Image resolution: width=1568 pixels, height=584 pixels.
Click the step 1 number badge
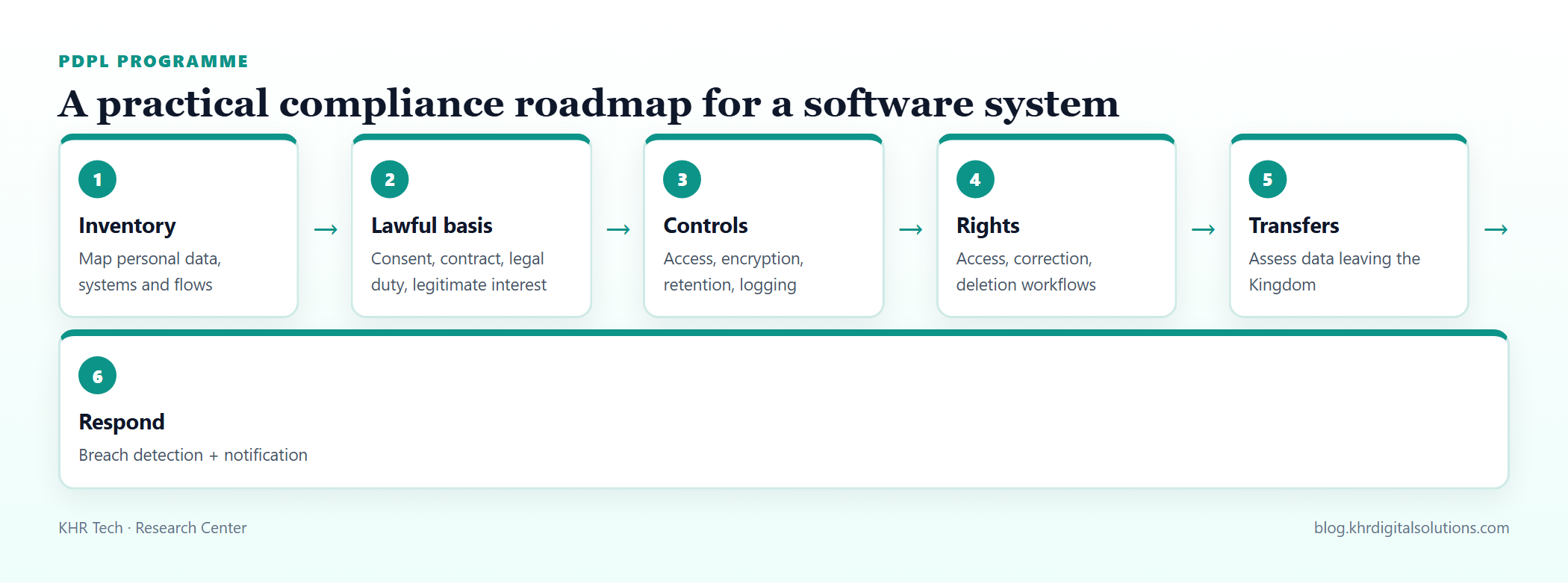point(97,179)
